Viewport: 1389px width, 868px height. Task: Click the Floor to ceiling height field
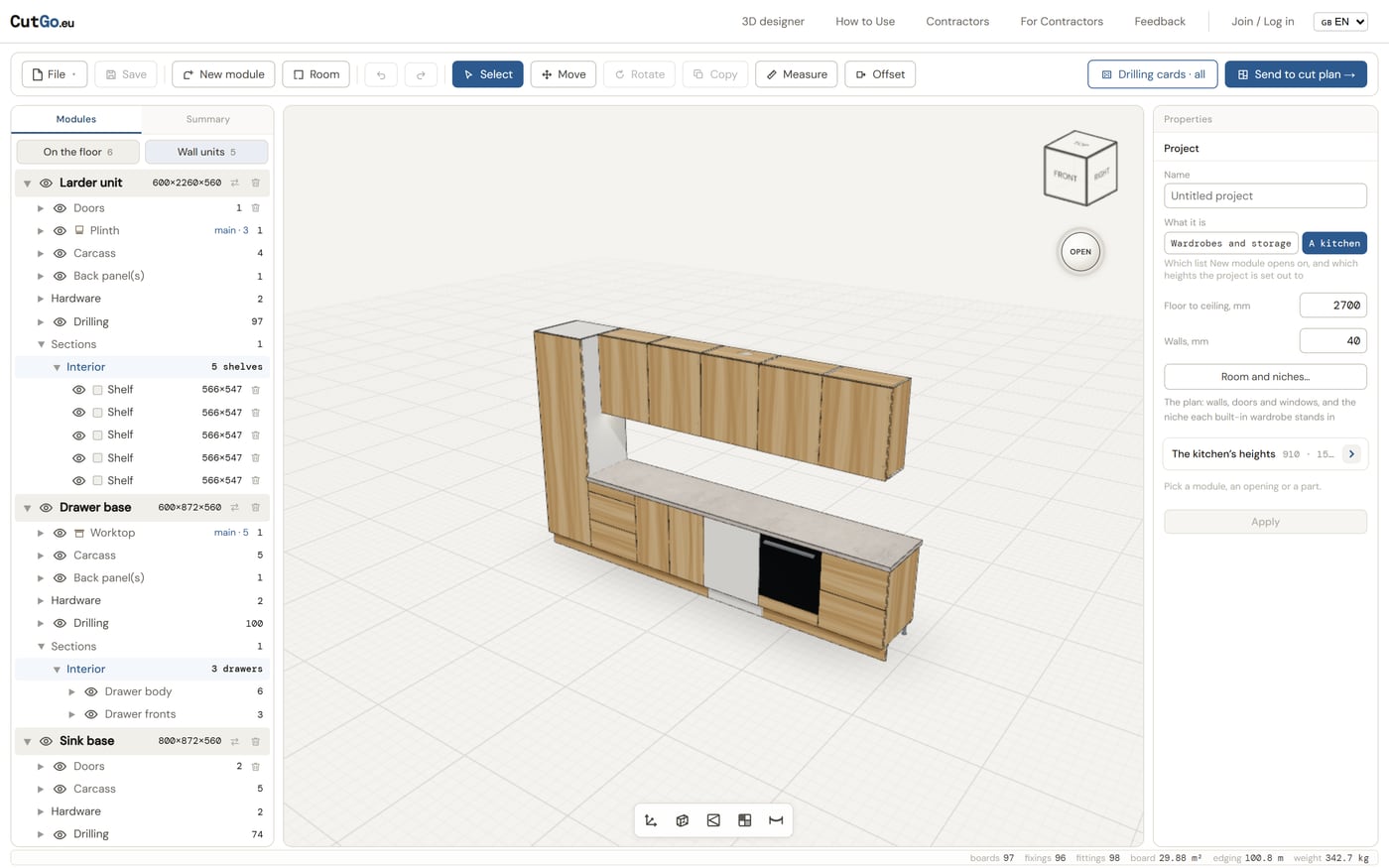click(x=1332, y=306)
